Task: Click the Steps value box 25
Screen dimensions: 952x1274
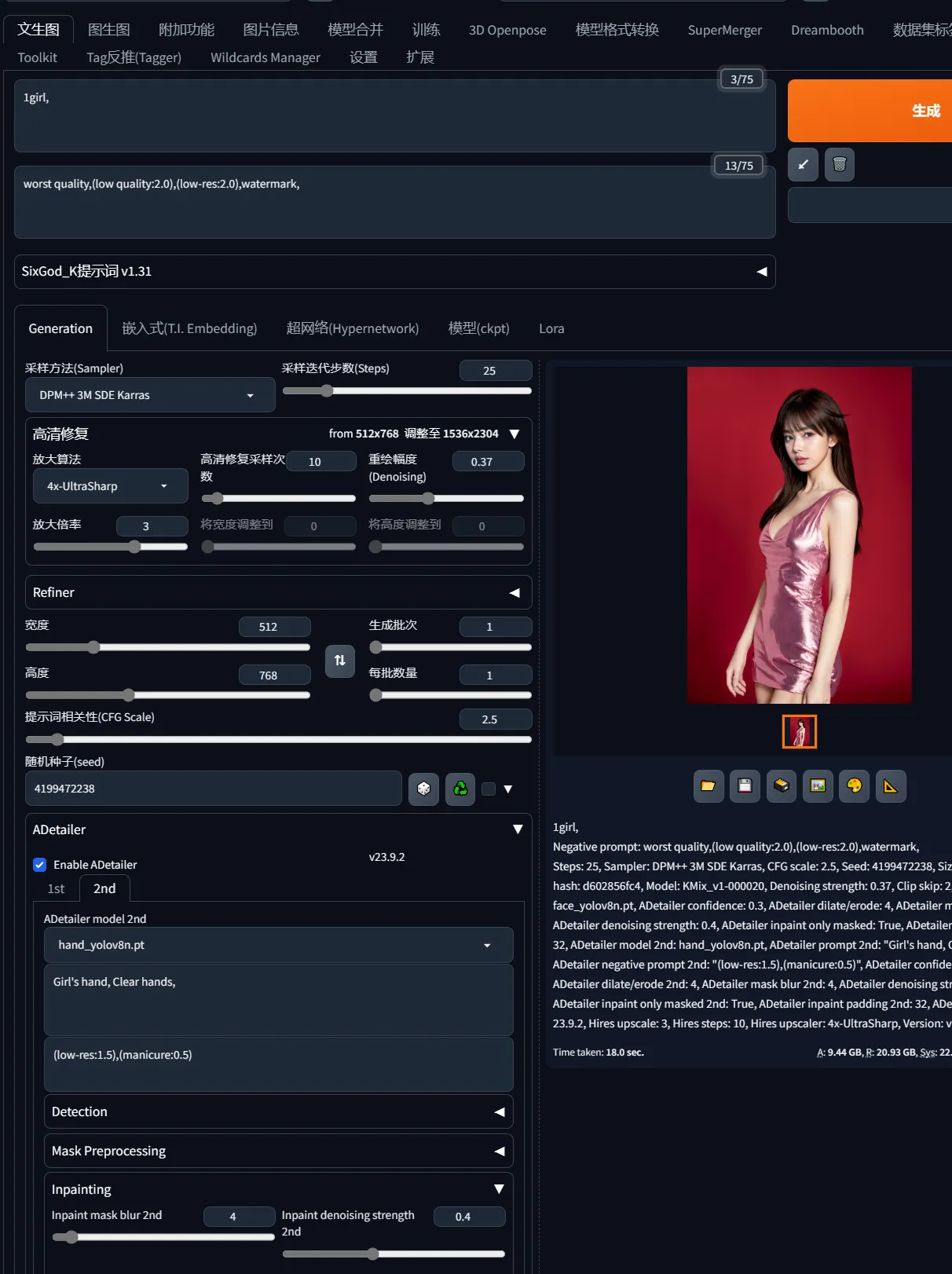Action: coord(496,370)
